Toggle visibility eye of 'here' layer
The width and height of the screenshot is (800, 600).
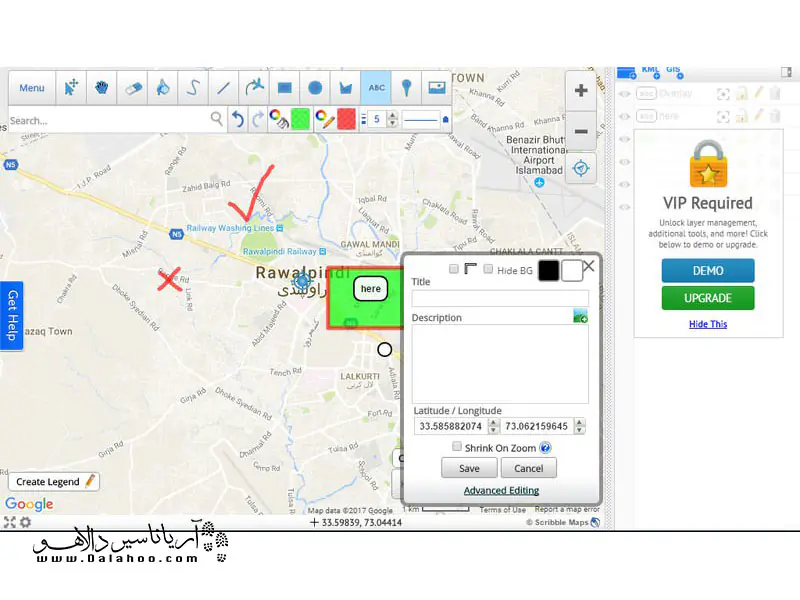click(x=624, y=116)
